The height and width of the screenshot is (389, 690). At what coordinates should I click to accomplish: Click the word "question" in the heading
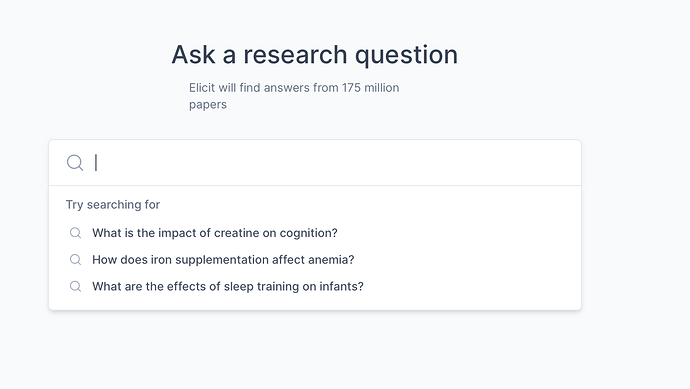pyautogui.click(x=406, y=56)
